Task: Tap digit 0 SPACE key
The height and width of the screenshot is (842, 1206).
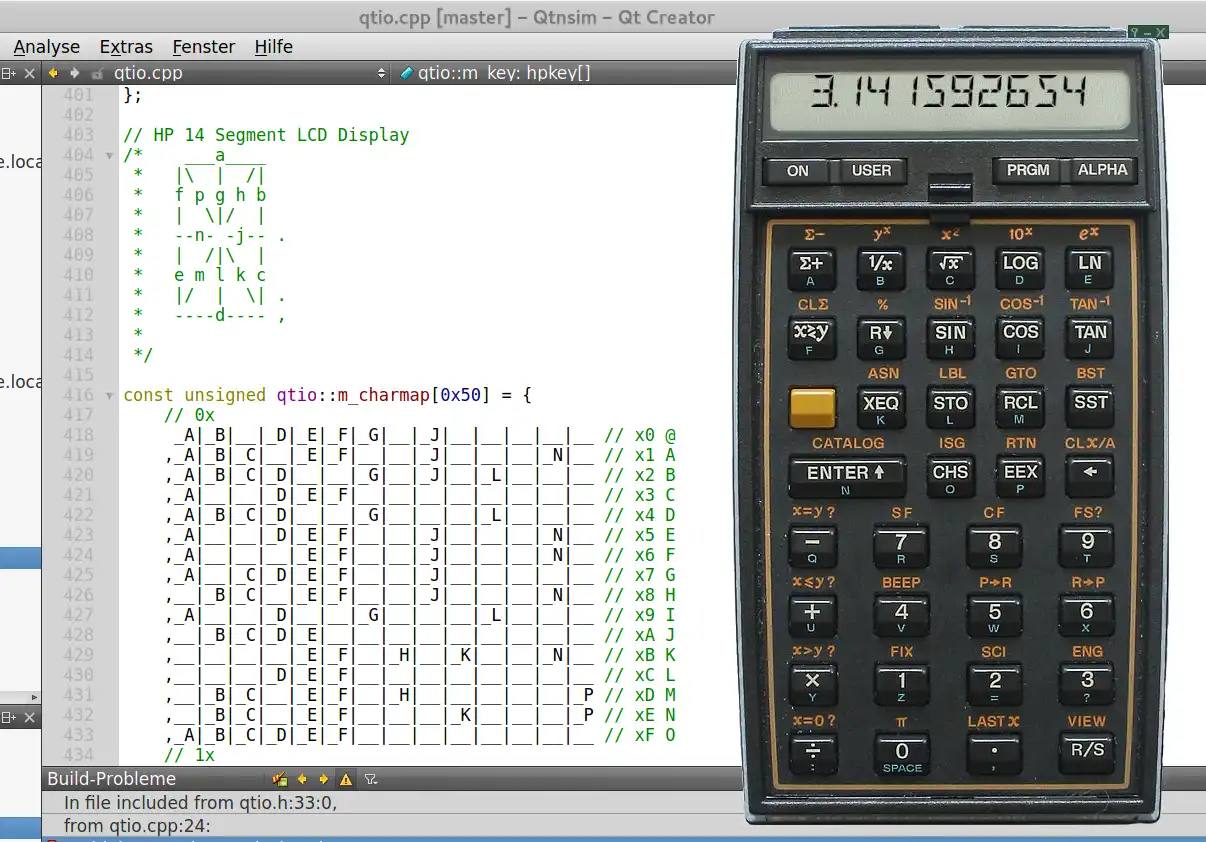Action: [x=901, y=754]
